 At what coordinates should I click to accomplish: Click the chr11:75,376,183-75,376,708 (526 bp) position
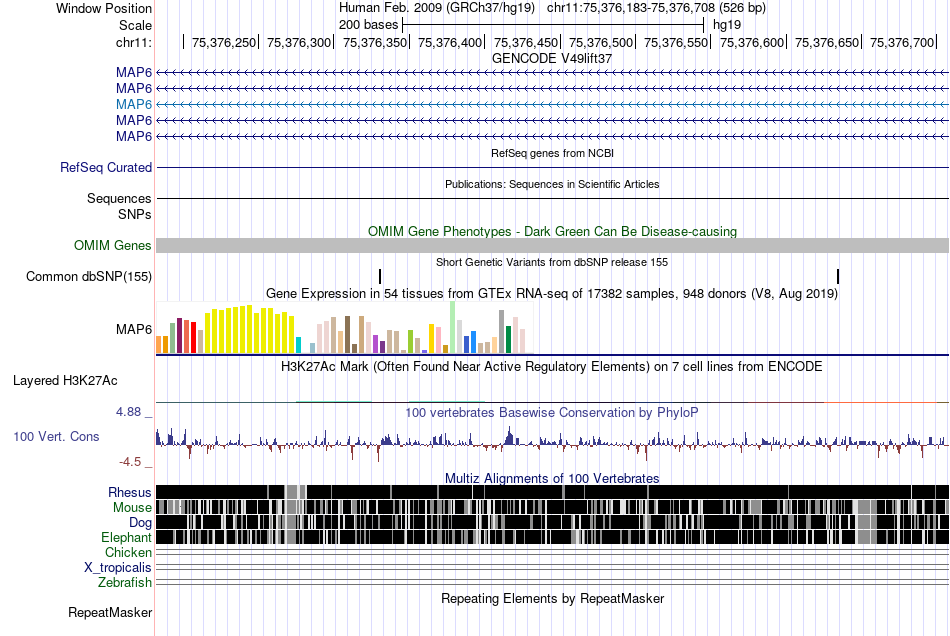coord(656,8)
